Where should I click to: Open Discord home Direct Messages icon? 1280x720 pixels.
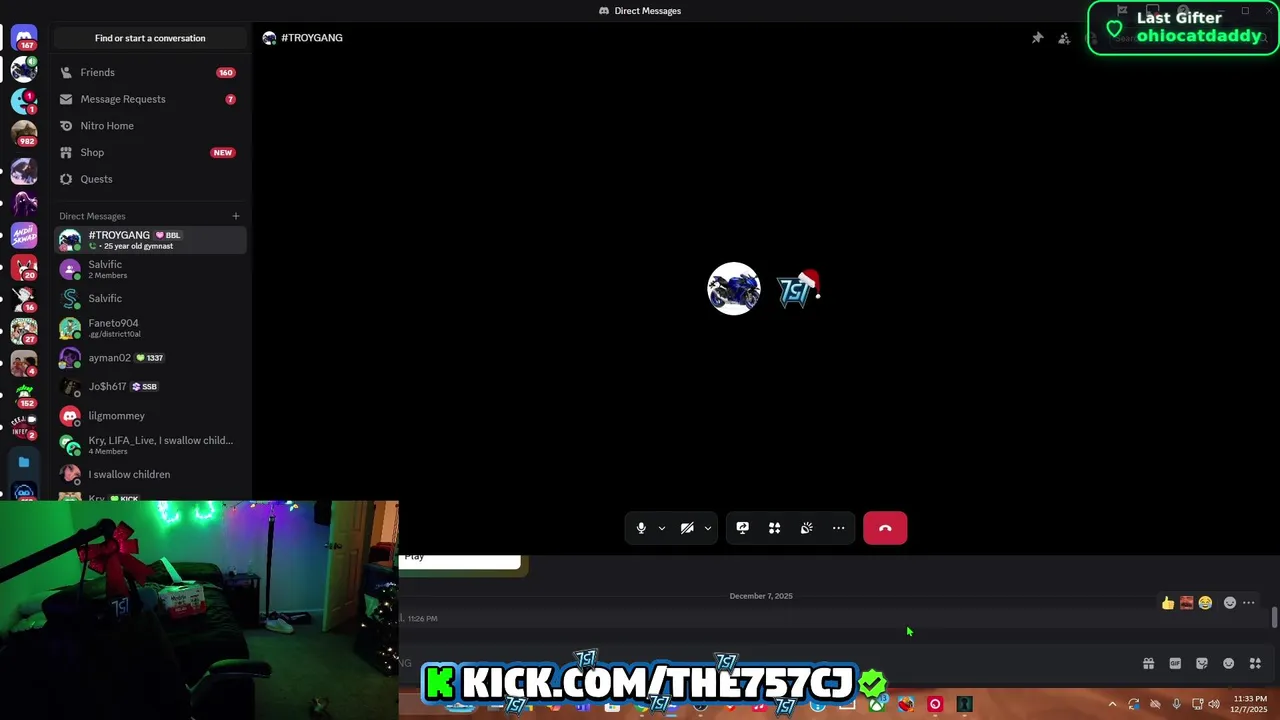coord(24,37)
